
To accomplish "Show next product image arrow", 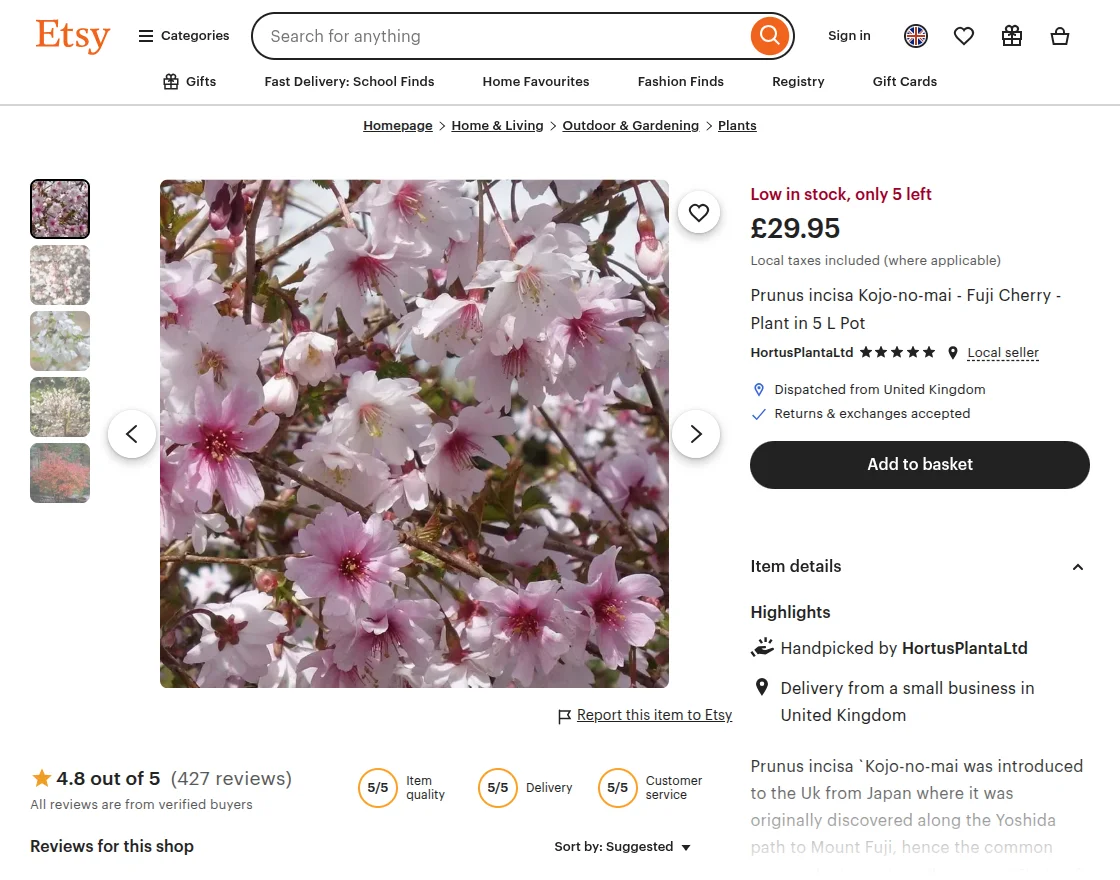I will pyautogui.click(x=696, y=434).
